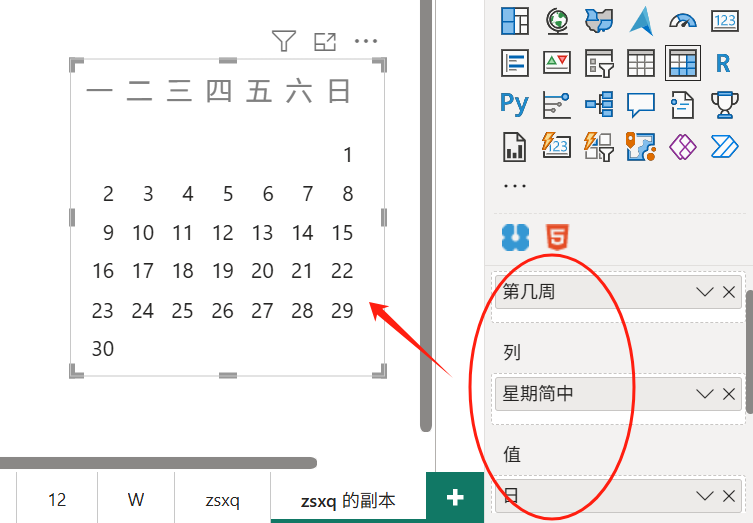The width and height of the screenshot is (753, 523).
Task: Click the matrix cell showing 12
Action: pyautogui.click(x=223, y=233)
